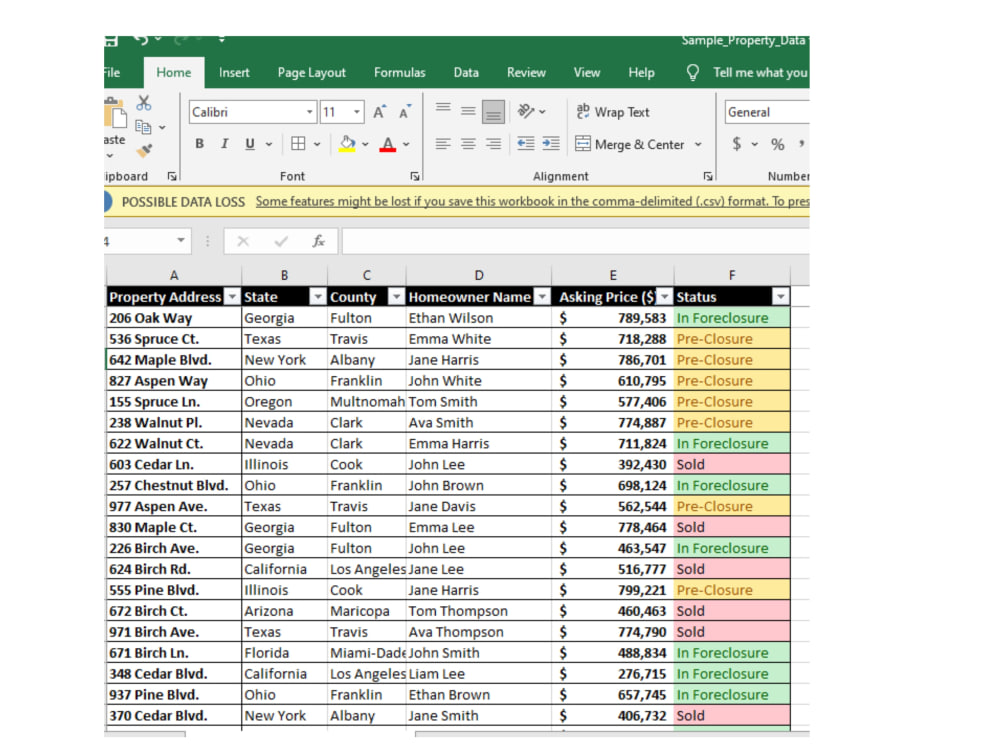1000x750 pixels.
Task: Click the Undo arrow in title bar
Action: (141, 40)
